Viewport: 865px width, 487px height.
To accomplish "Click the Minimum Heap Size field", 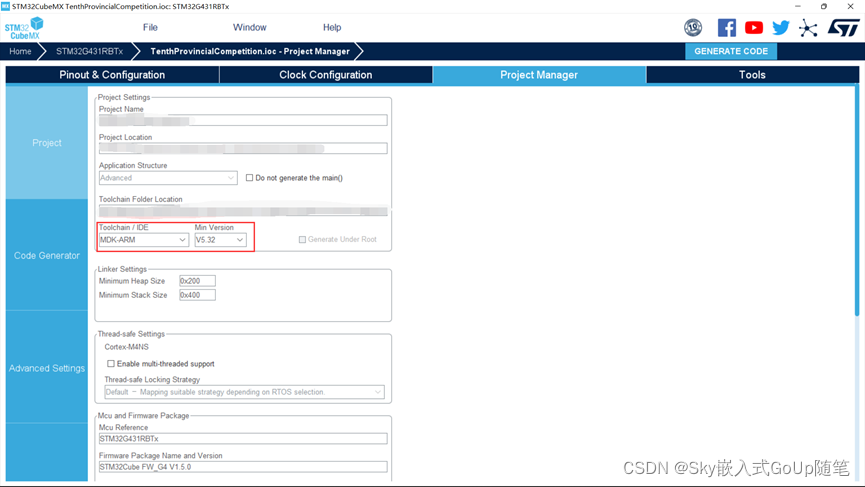I will point(197,281).
